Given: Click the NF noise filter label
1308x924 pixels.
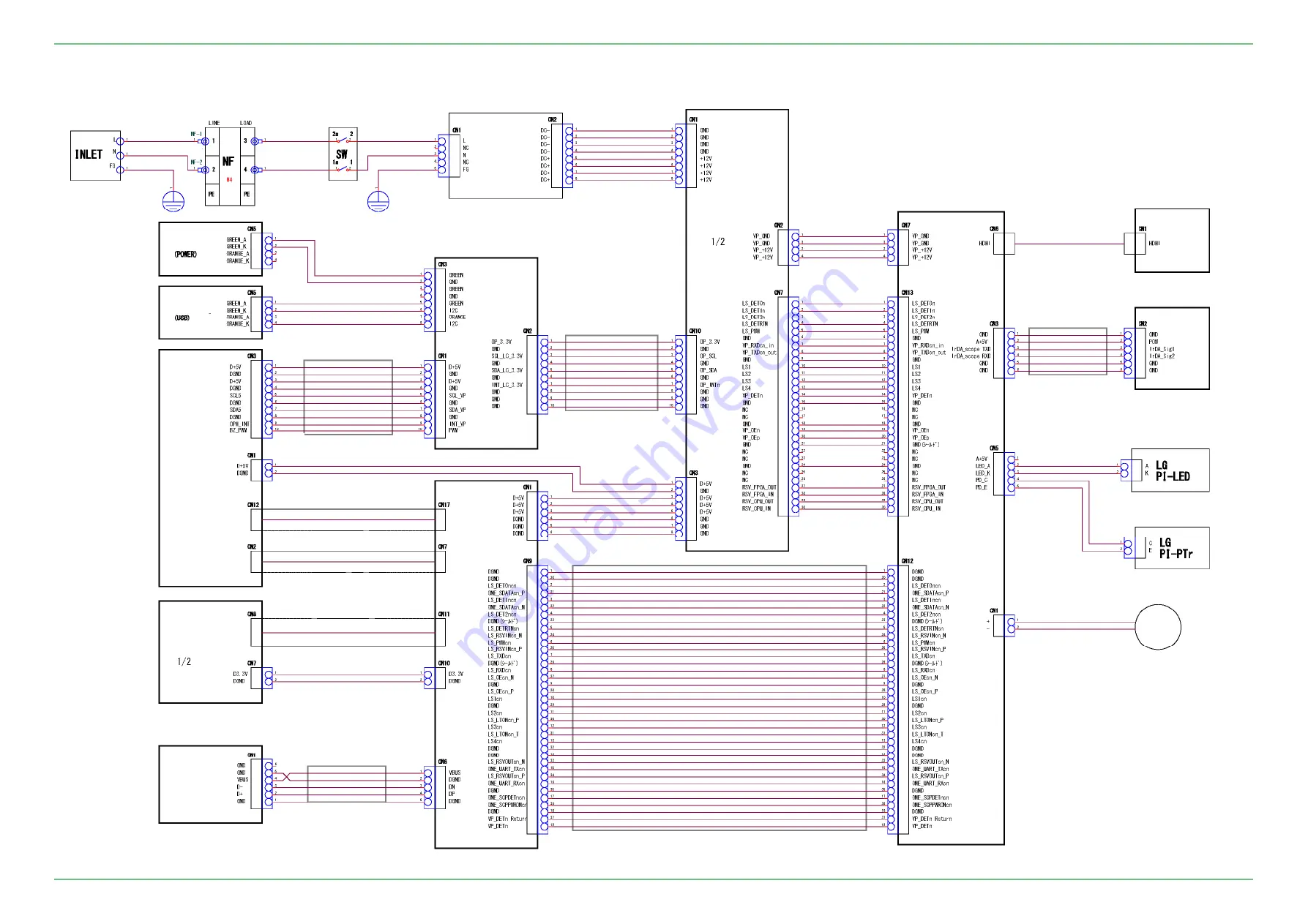Looking at the screenshot, I should tap(228, 161).
